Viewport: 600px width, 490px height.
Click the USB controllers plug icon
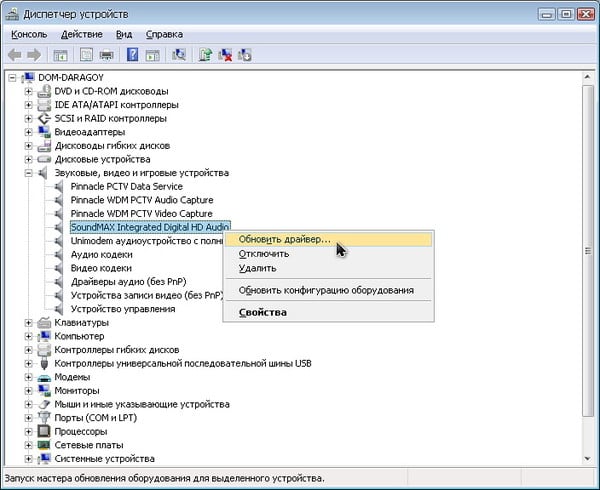[x=44, y=363]
